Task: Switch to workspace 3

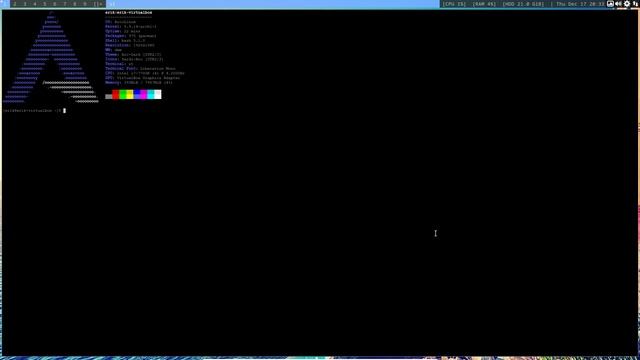Action: point(25,4)
